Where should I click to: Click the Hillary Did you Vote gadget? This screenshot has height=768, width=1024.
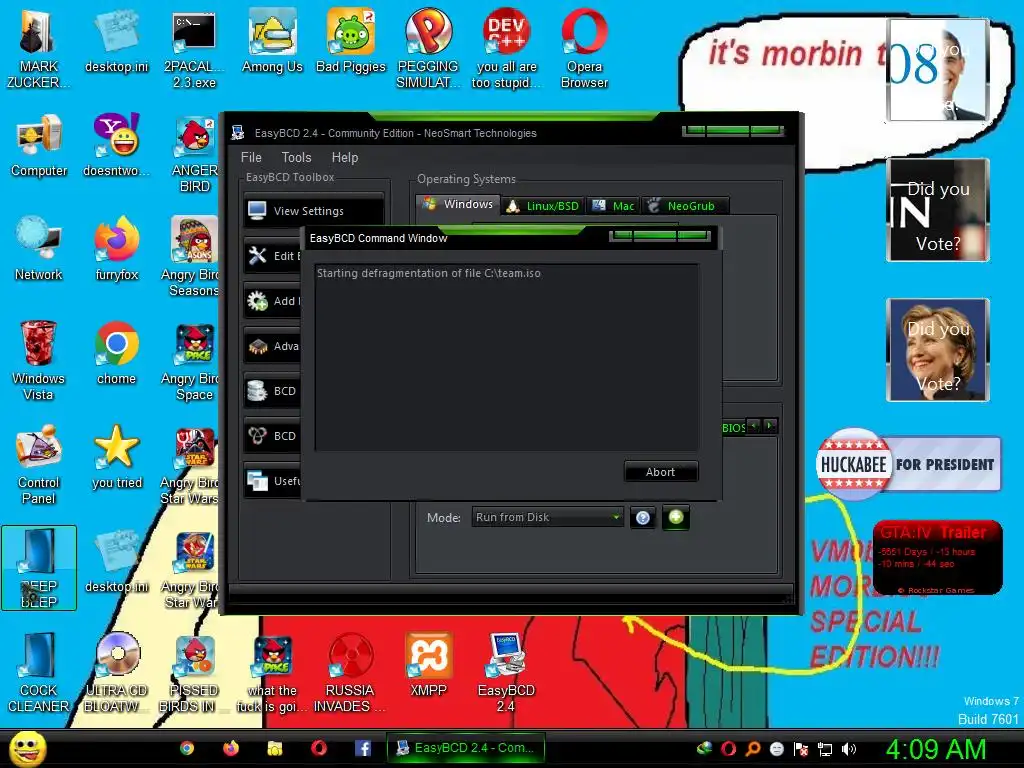click(x=938, y=350)
